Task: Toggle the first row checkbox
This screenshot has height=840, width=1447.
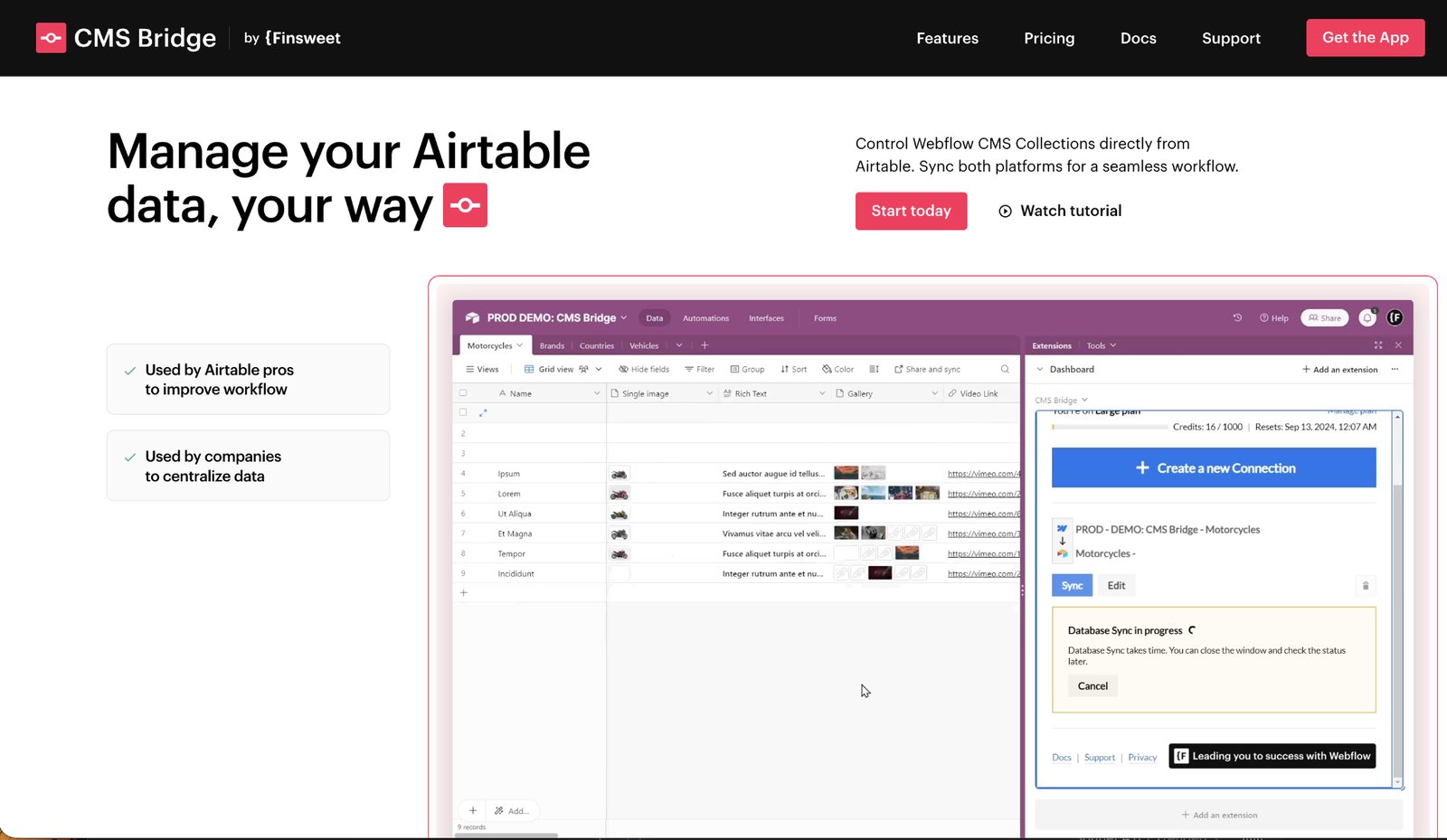Action: [x=463, y=412]
